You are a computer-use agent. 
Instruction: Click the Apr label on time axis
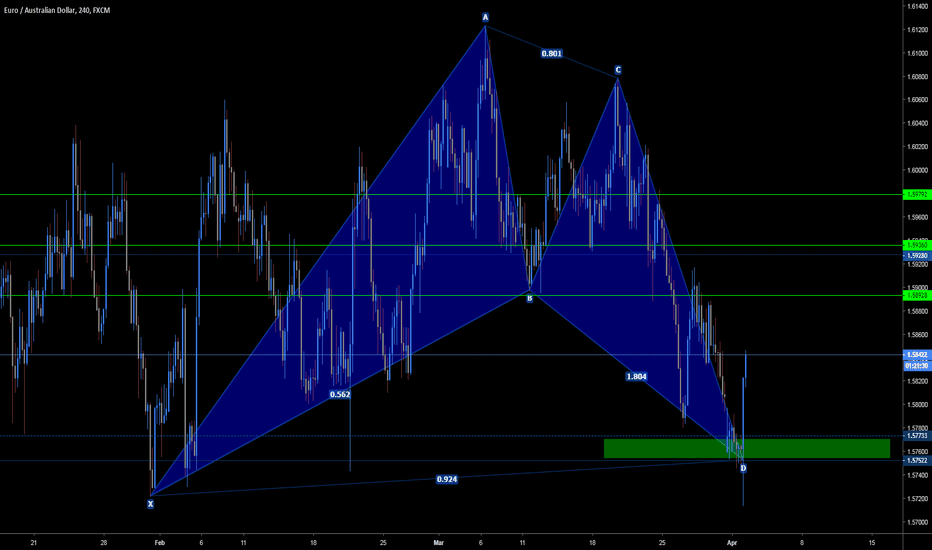(732, 542)
